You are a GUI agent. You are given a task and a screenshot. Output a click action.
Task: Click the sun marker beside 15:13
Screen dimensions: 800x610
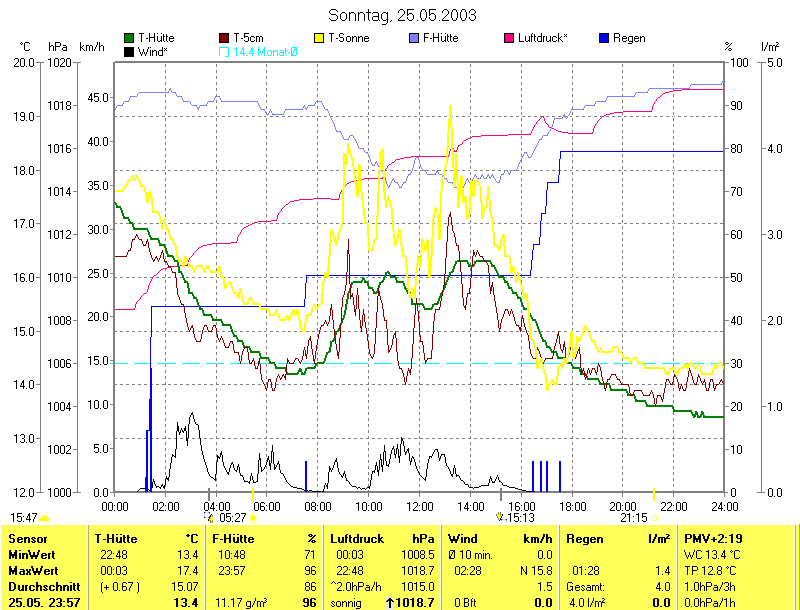500,518
